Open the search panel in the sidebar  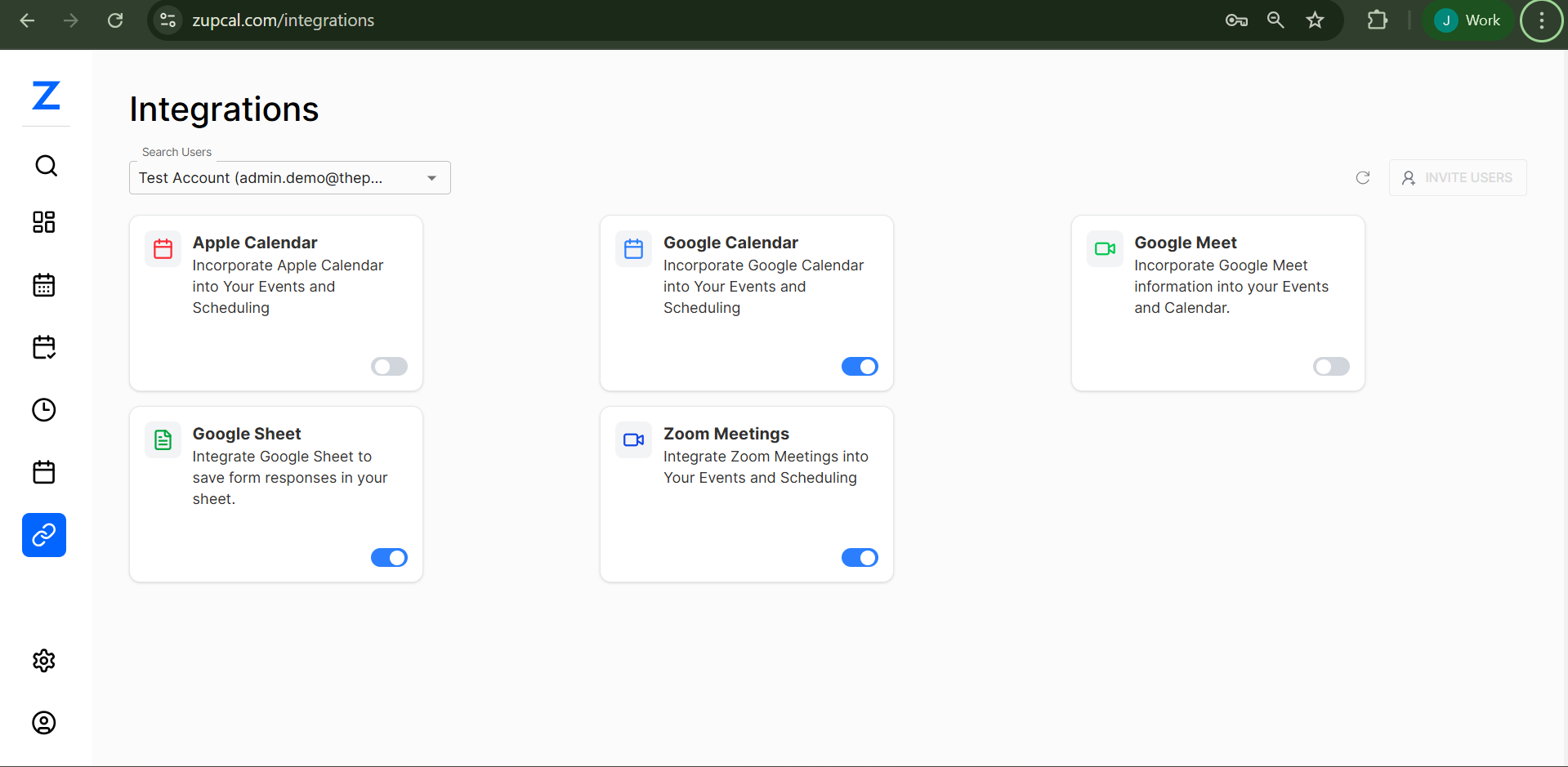46,165
